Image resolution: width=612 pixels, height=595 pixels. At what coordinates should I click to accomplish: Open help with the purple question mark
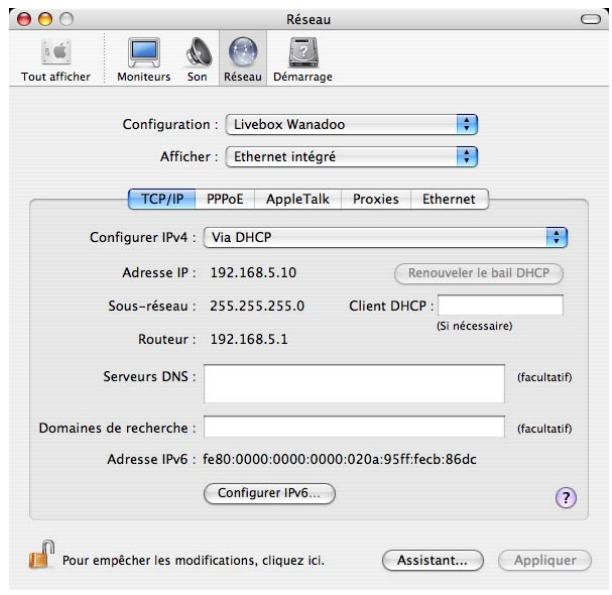pos(566,498)
